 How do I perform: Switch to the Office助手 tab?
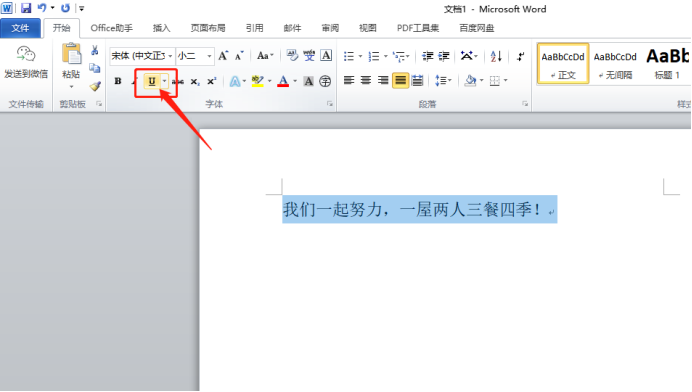111,28
